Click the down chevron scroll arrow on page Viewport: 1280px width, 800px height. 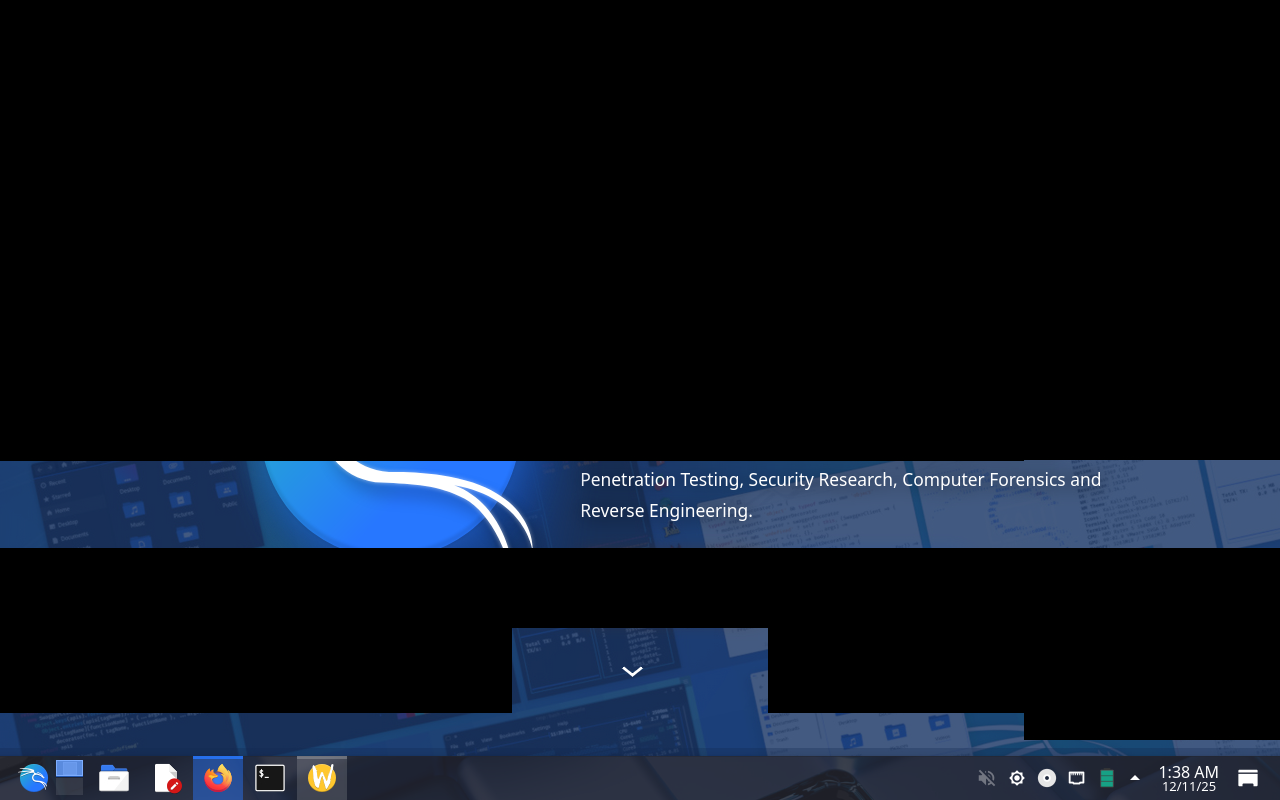[632, 672]
